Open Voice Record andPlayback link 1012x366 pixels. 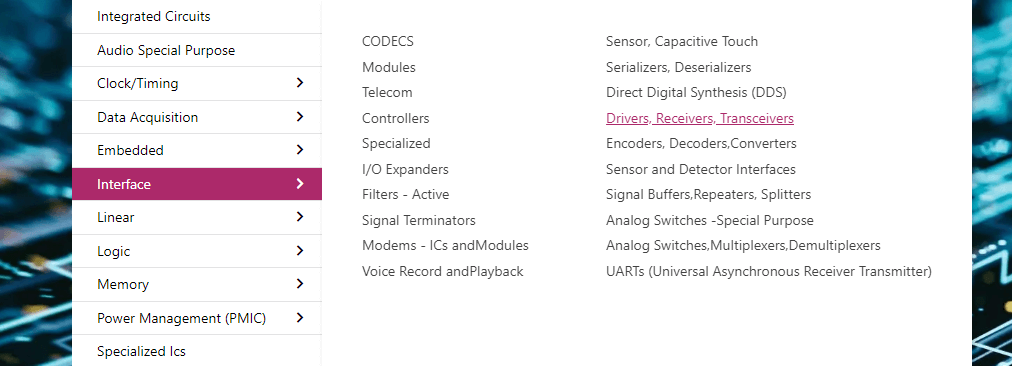443,272
